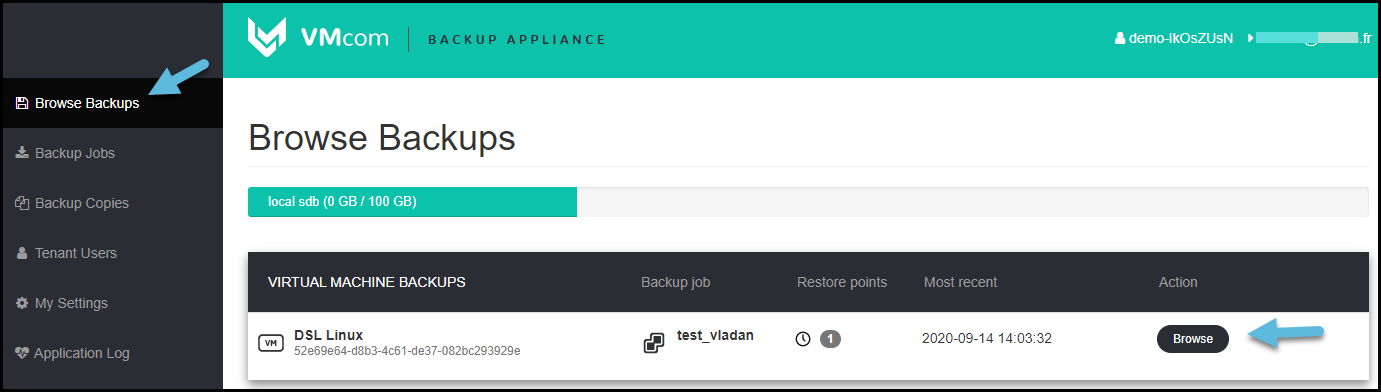Click the download icon beside Backup Jobs
Screen dimensions: 1381x392
22,153
